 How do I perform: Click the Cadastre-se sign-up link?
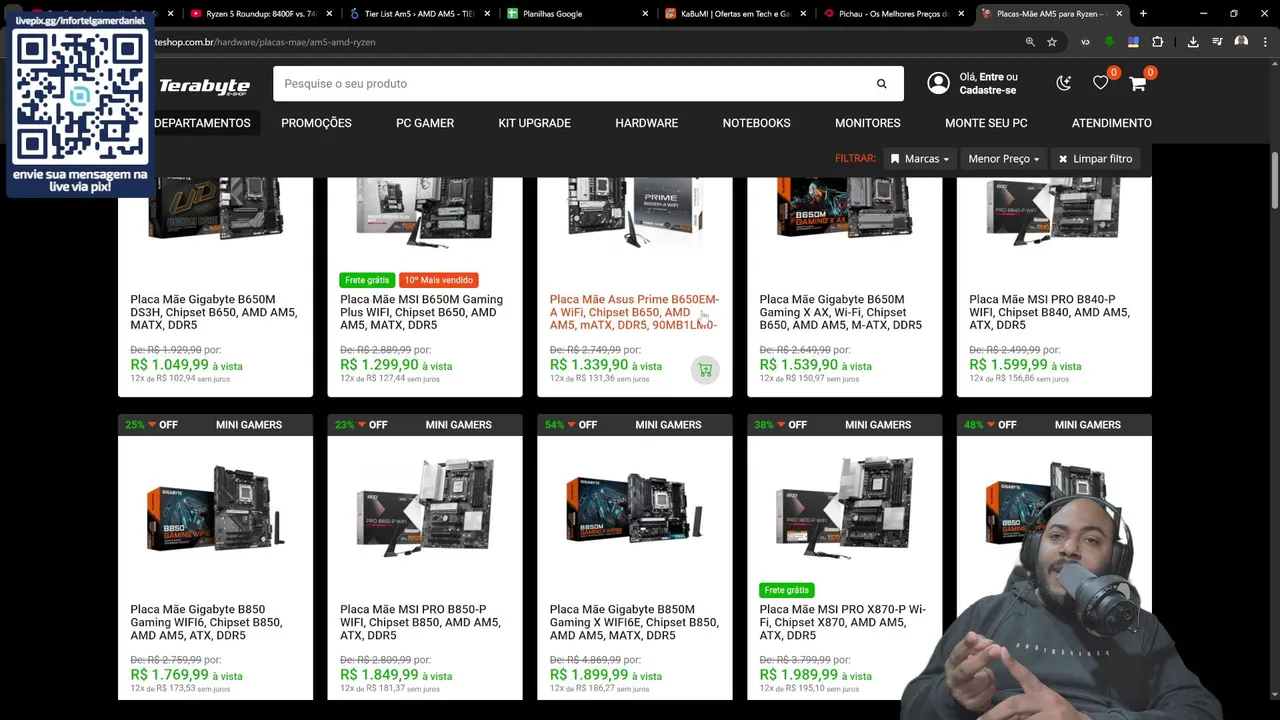click(988, 90)
